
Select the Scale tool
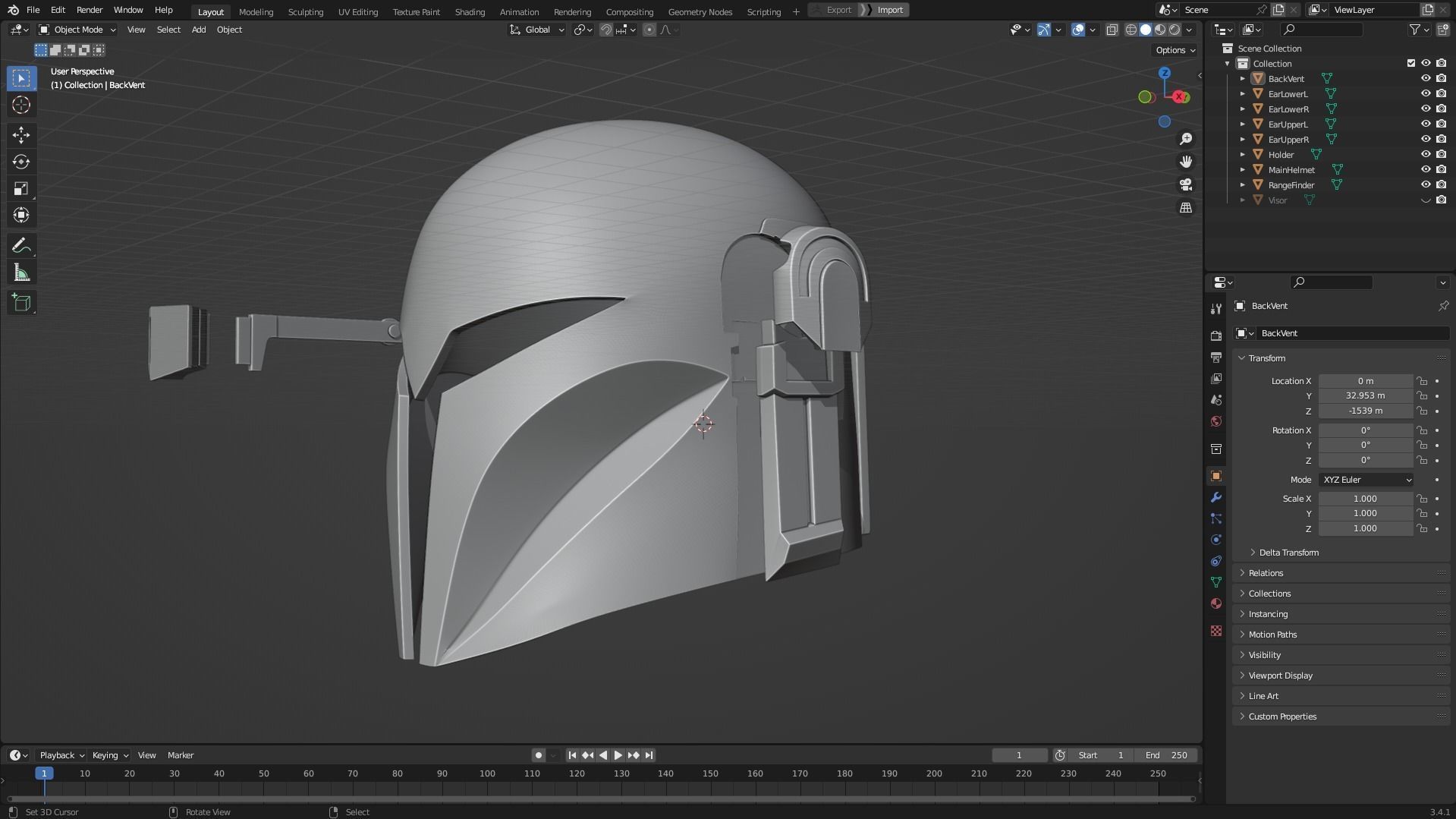tap(21, 188)
